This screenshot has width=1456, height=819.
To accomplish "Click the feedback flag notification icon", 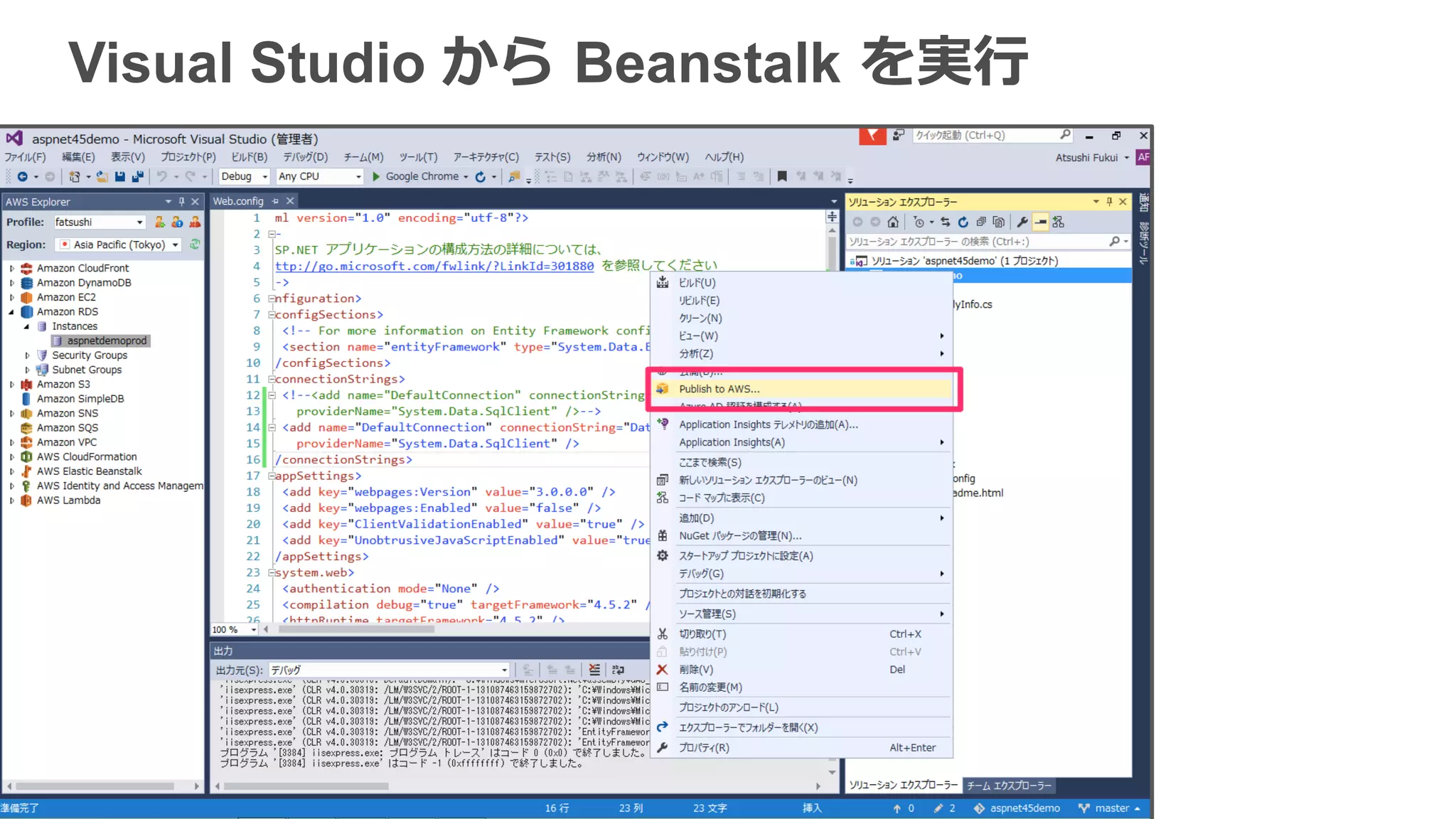I will point(872,135).
